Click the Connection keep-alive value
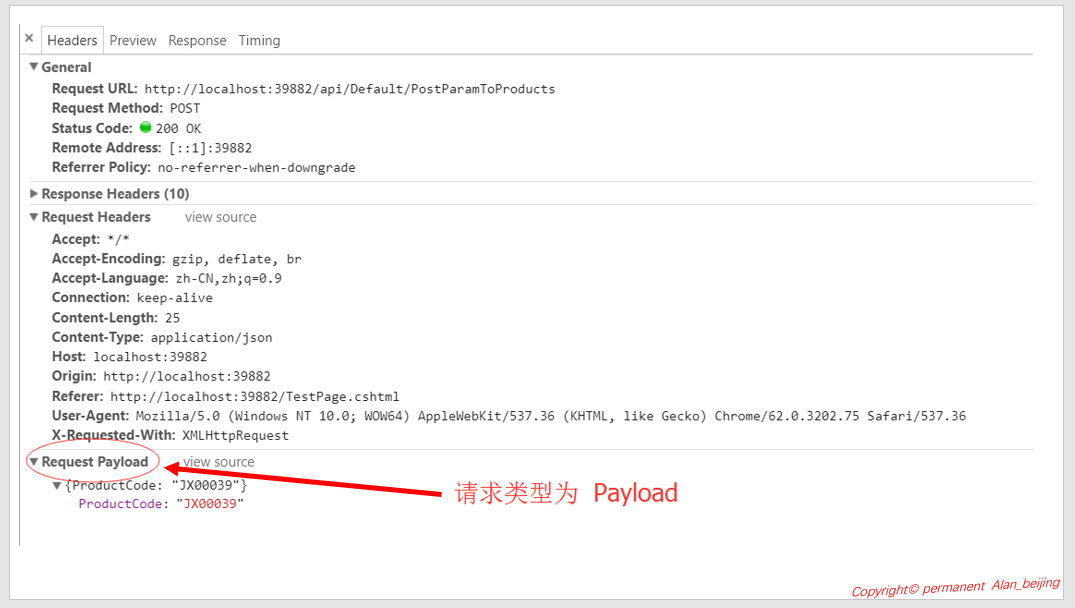 (175, 298)
